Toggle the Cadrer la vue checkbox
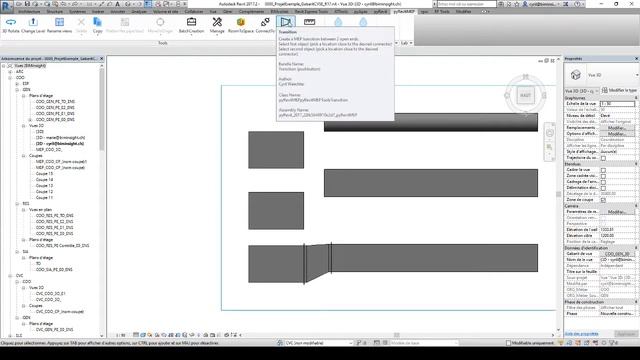This screenshot has height=360, width=640. tap(603, 170)
